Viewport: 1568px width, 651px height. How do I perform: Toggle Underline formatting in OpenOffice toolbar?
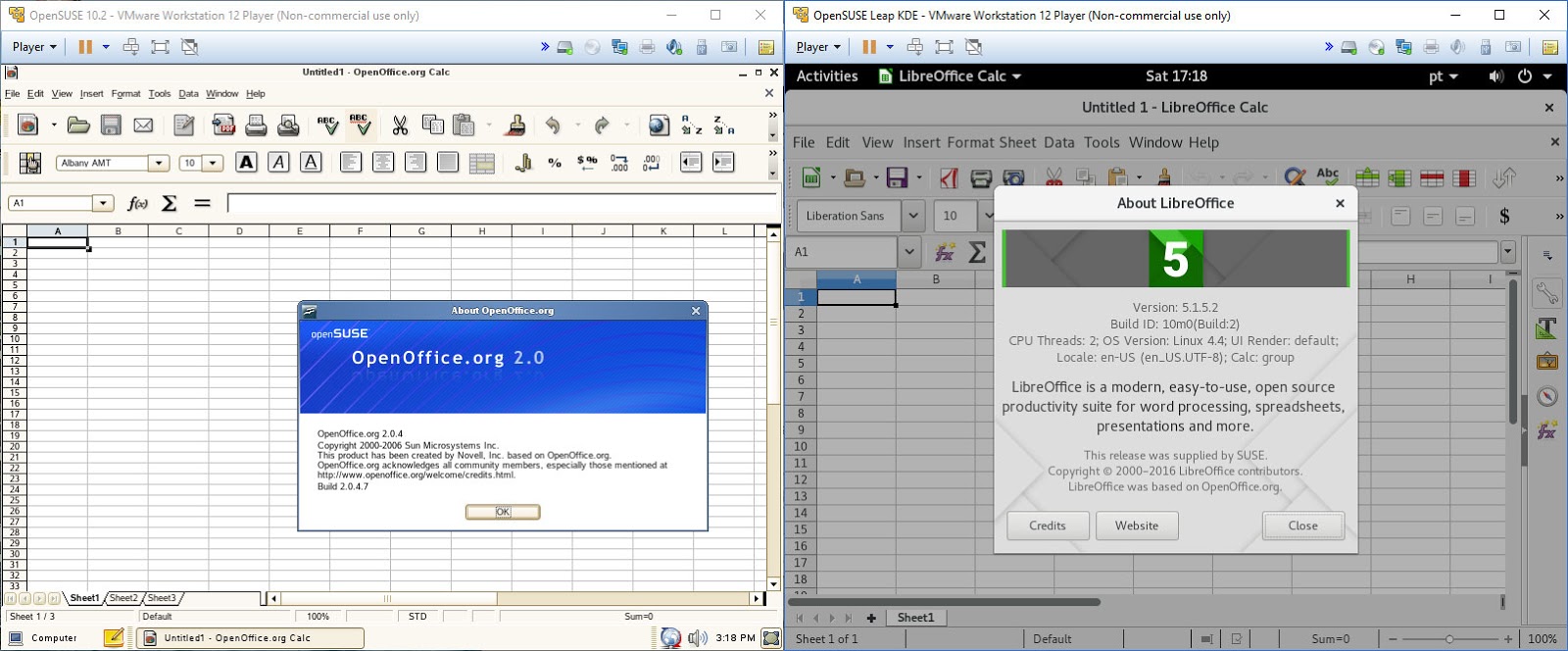(311, 163)
